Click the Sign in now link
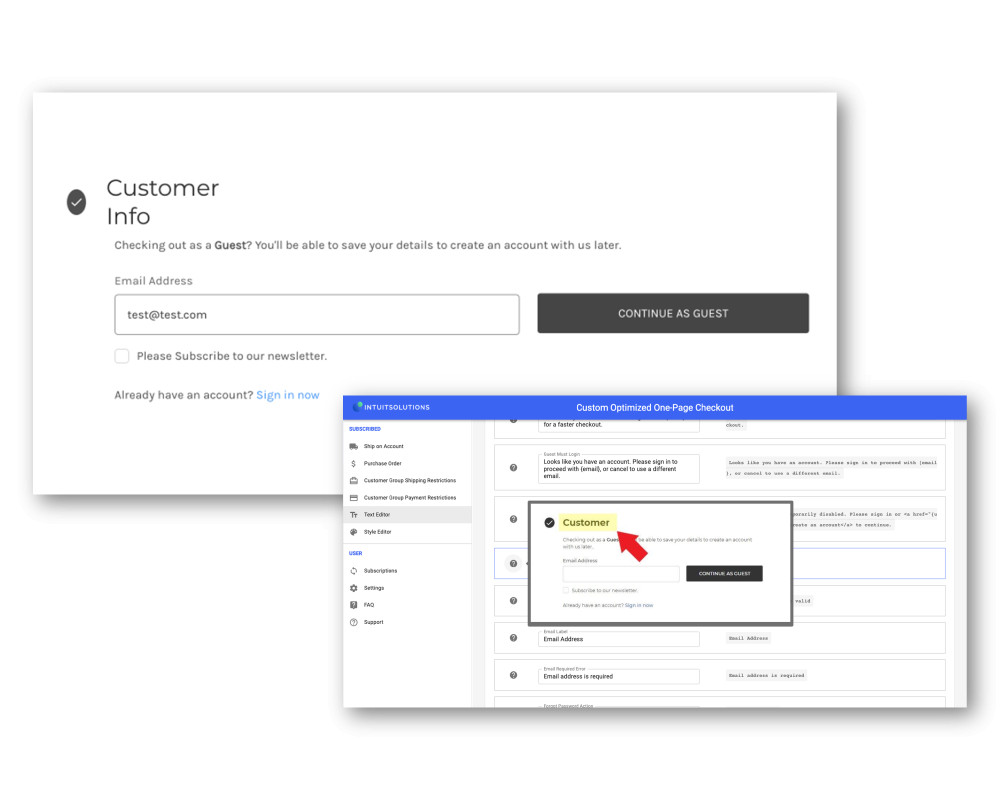The width and height of the screenshot is (1000, 800). 288,395
